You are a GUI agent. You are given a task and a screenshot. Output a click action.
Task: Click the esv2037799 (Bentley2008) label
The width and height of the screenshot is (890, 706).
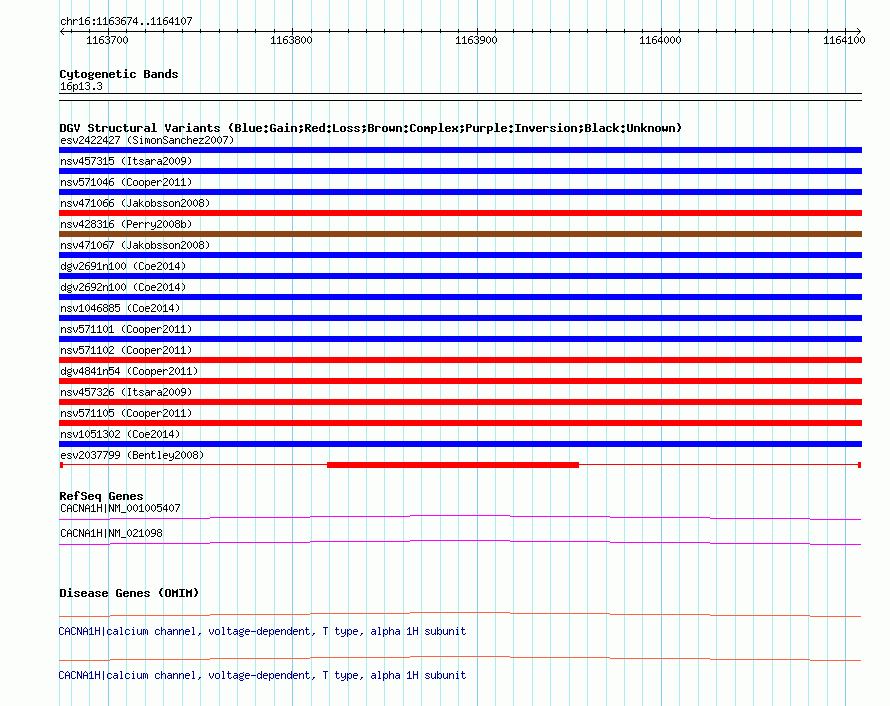click(132, 455)
